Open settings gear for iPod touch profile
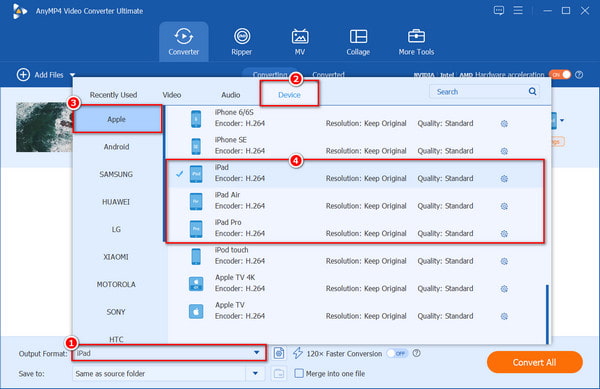 504,261
